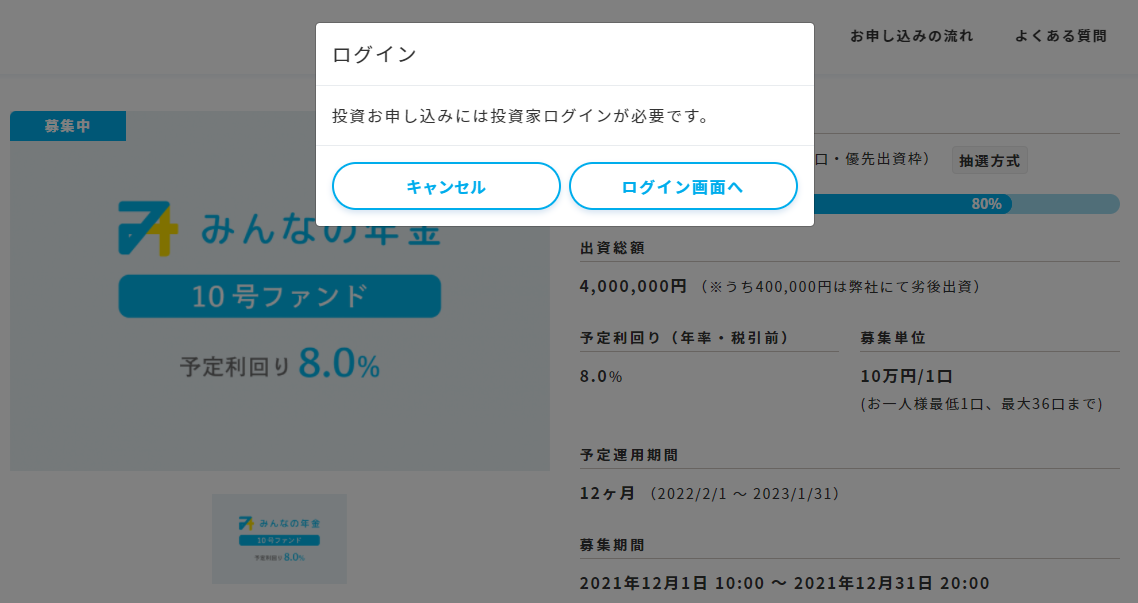This screenshot has height=603, width=1138.
Task: Click the 10号ファンド banner ribbon
Action: pyautogui.click(x=279, y=296)
